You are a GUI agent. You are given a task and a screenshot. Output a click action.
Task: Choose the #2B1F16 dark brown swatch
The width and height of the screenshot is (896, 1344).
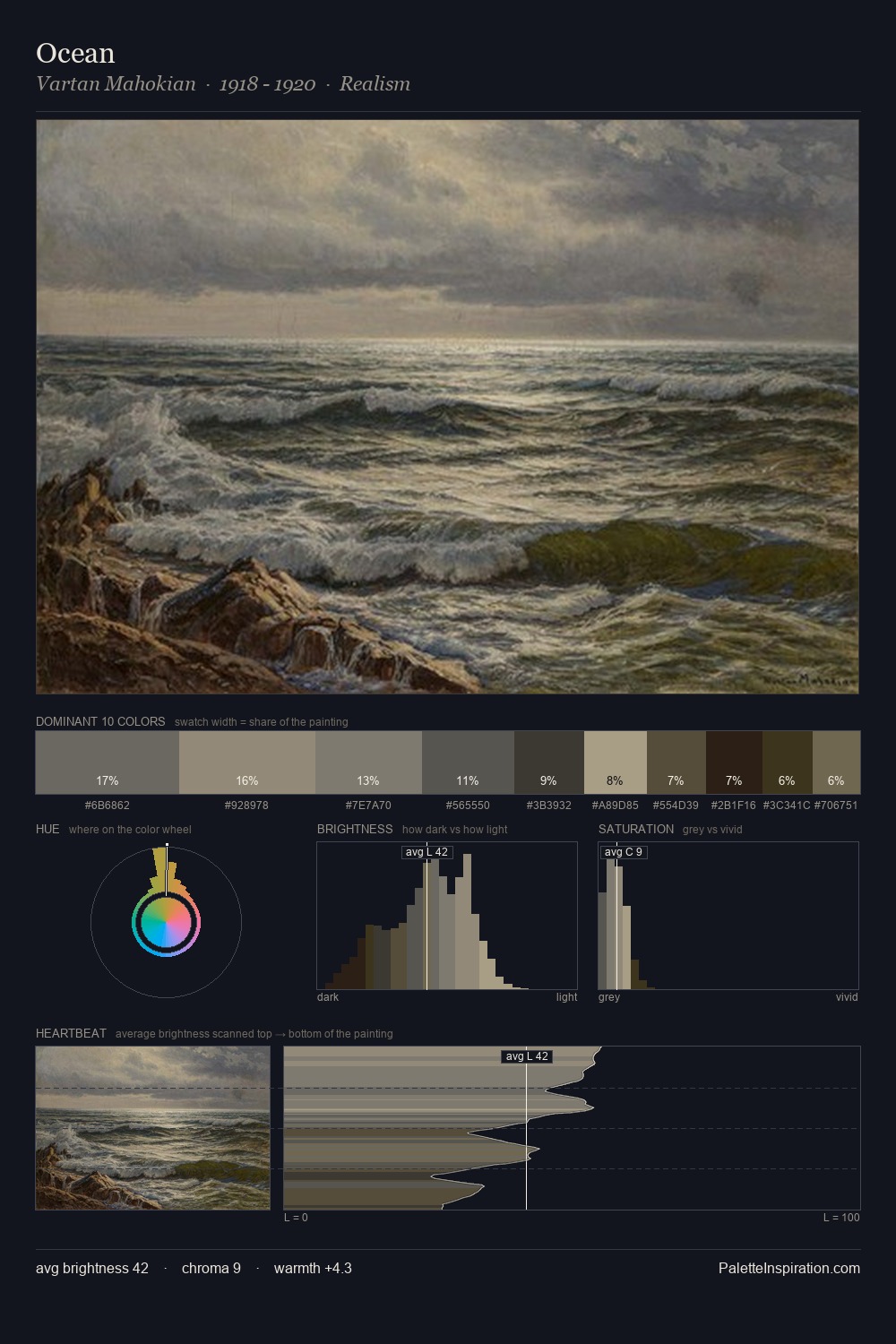pos(734,762)
